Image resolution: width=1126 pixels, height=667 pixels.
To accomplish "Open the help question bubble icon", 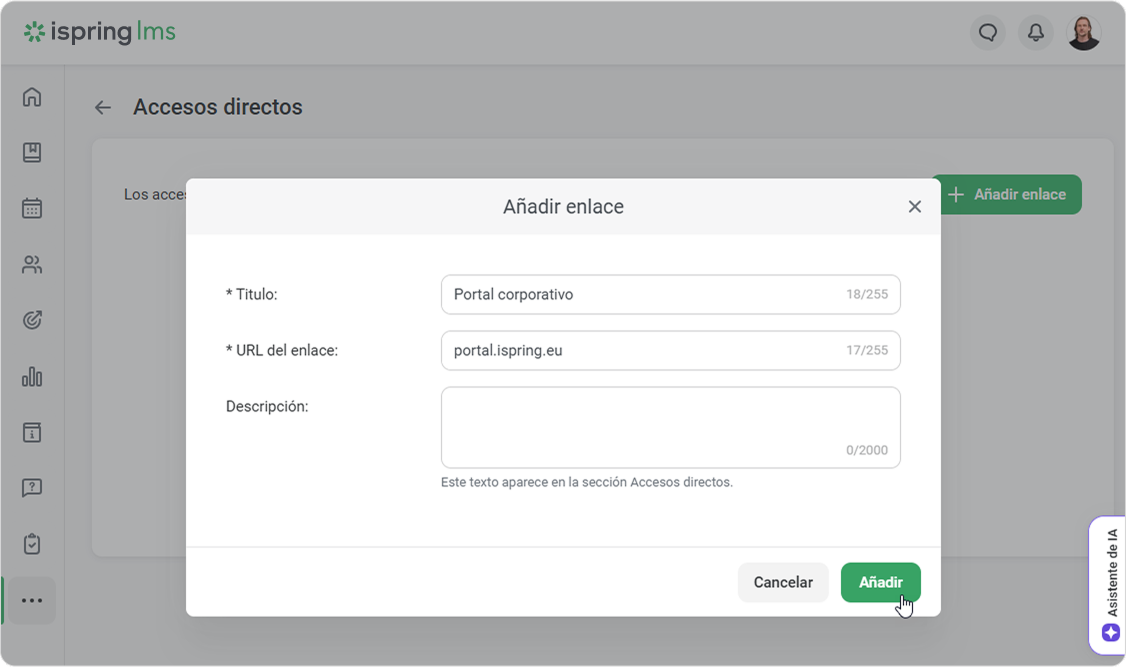I will click(x=32, y=488).
